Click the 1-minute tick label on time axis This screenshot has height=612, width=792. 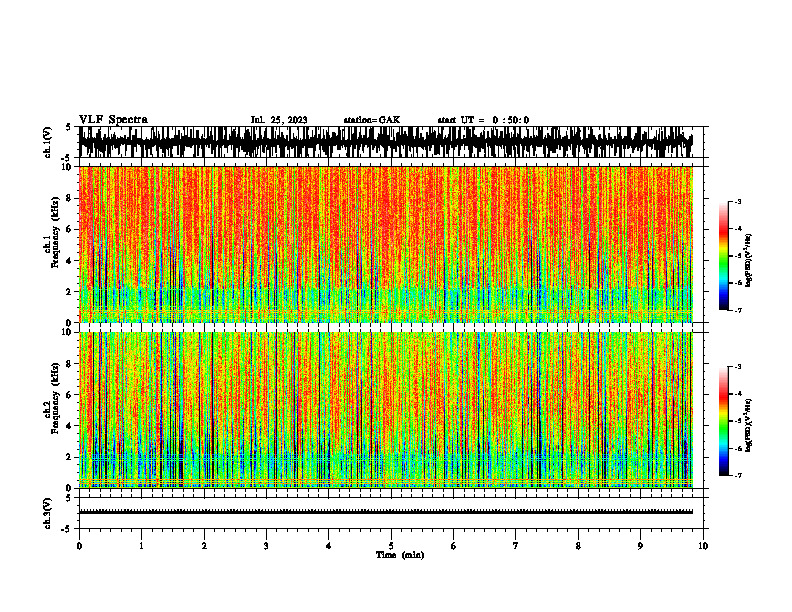point(141,546)
